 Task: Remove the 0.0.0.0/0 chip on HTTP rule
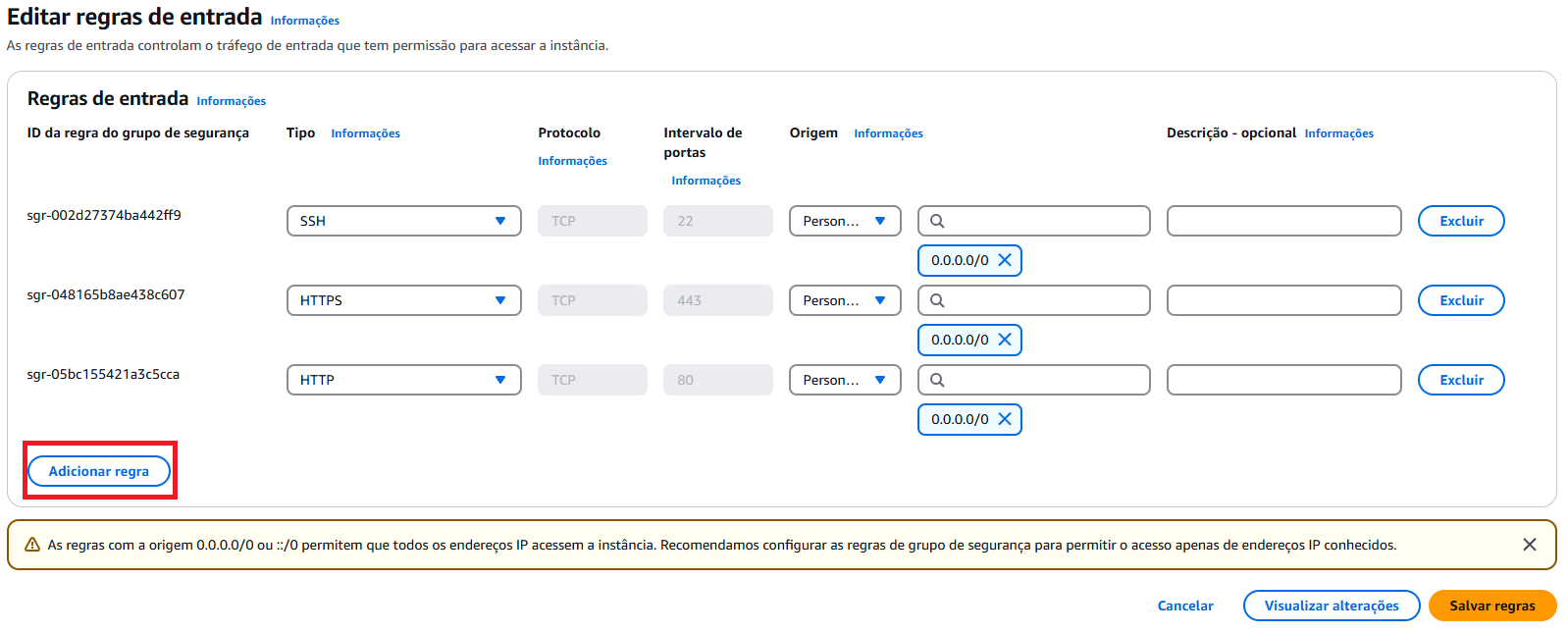(x=1005, y=419)
